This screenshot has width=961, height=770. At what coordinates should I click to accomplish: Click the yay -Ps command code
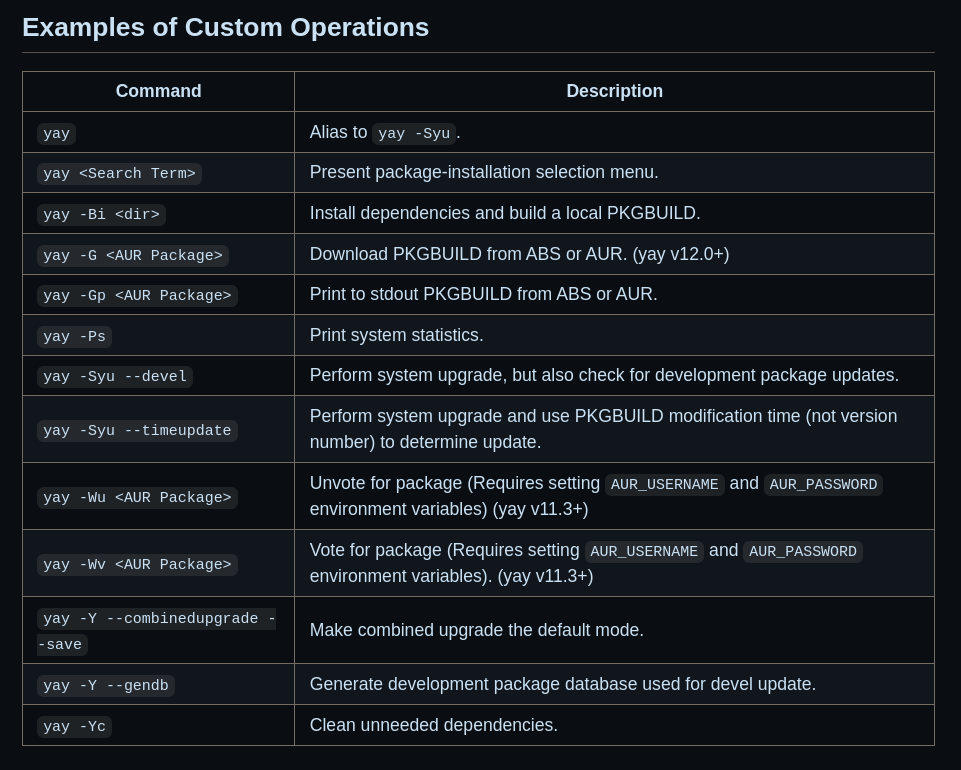coord(74,337)
